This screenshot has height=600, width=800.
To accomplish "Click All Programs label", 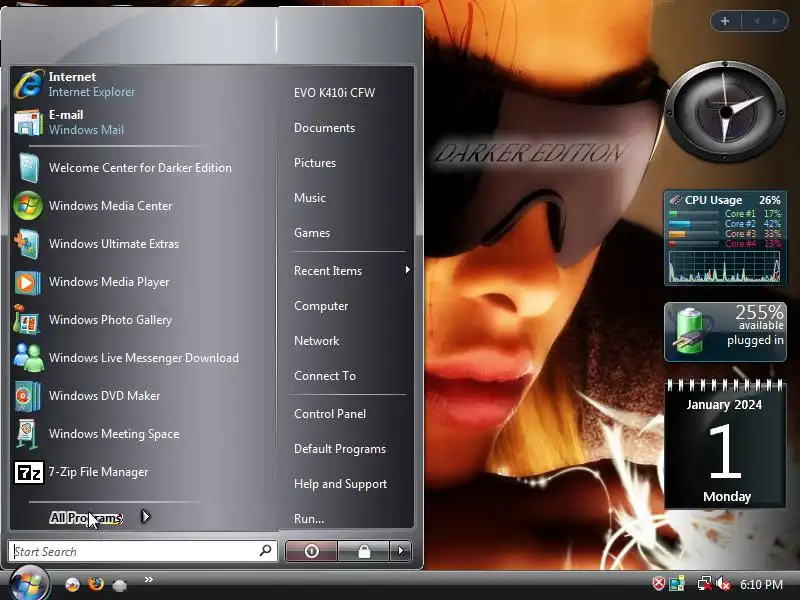I will 86,517.
